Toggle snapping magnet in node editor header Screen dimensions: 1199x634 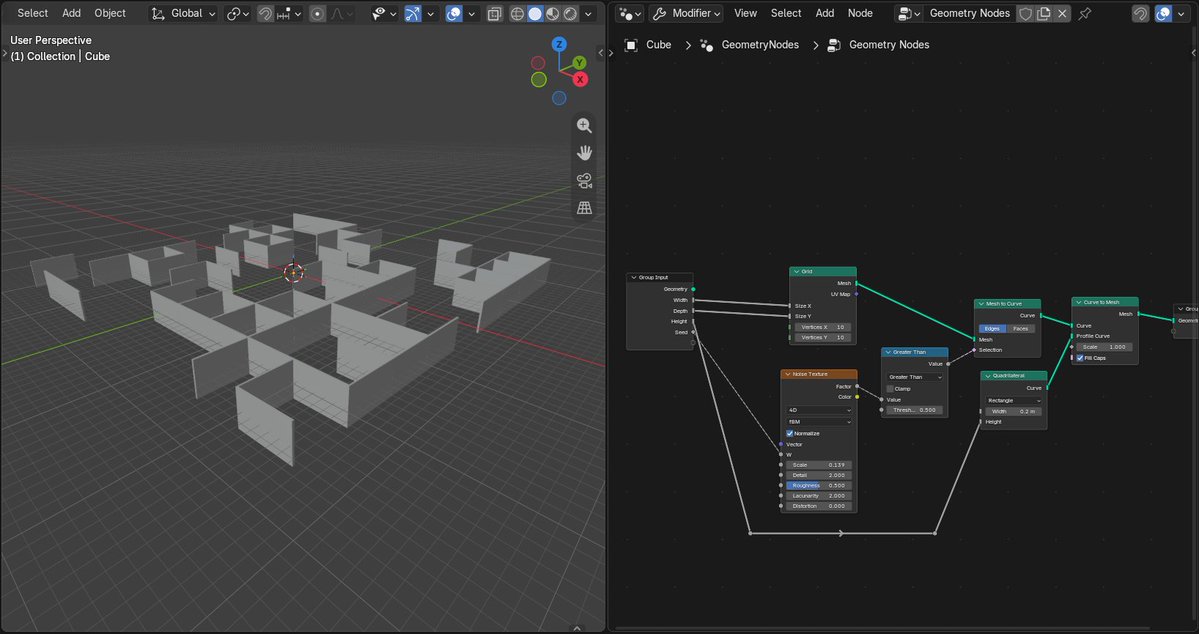(x=1140, y=14)
